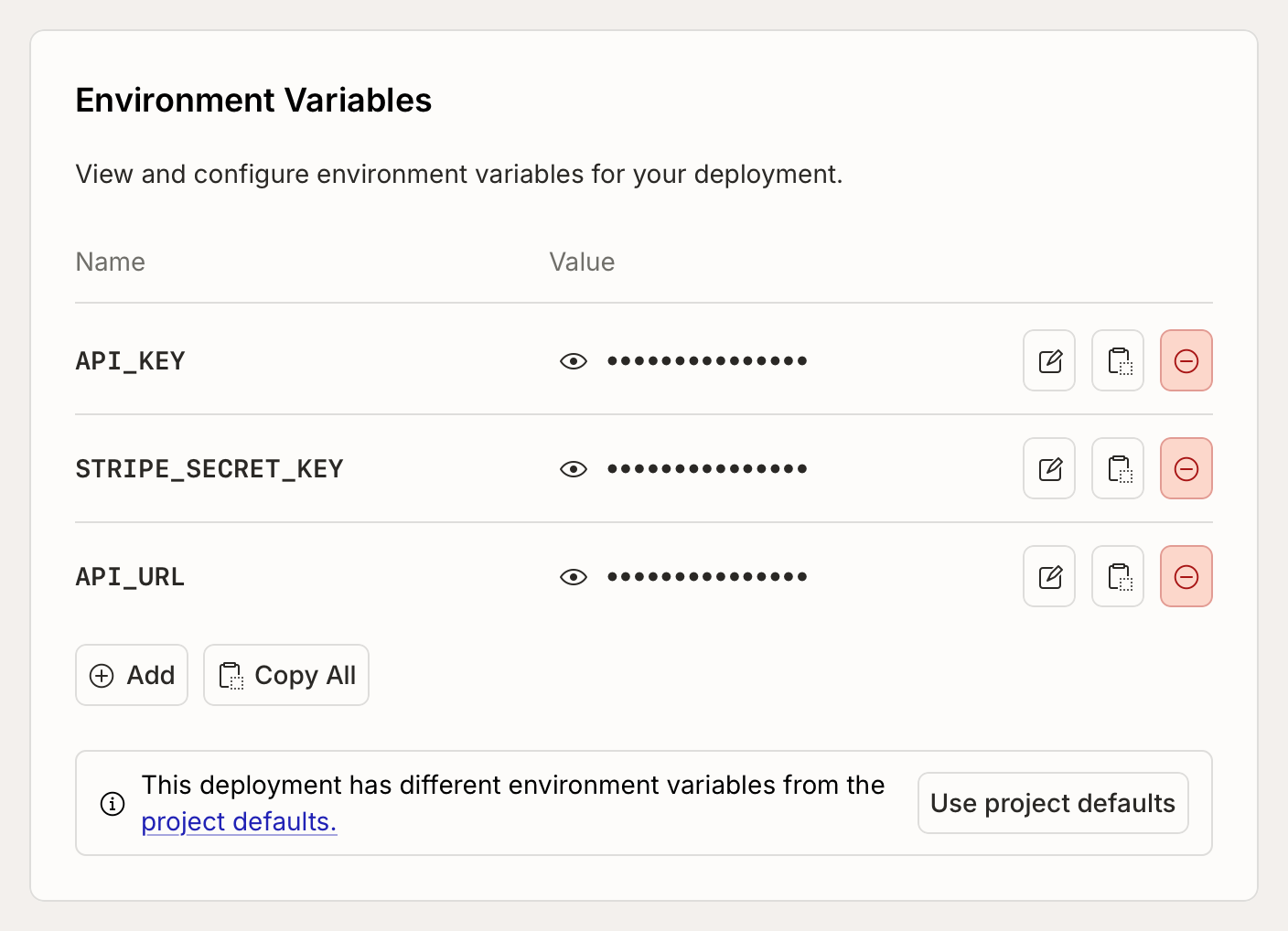Click the Environment Variables heading

(x=253, y=100)
